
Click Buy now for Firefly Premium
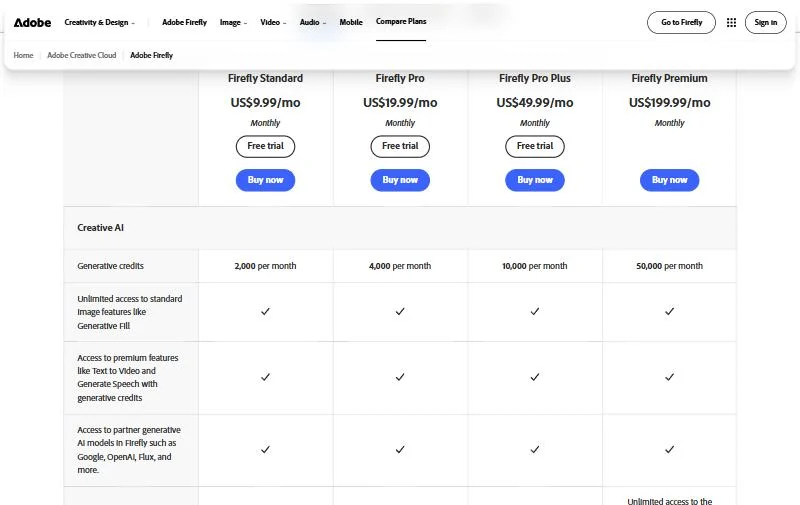[x=669, y=180]
